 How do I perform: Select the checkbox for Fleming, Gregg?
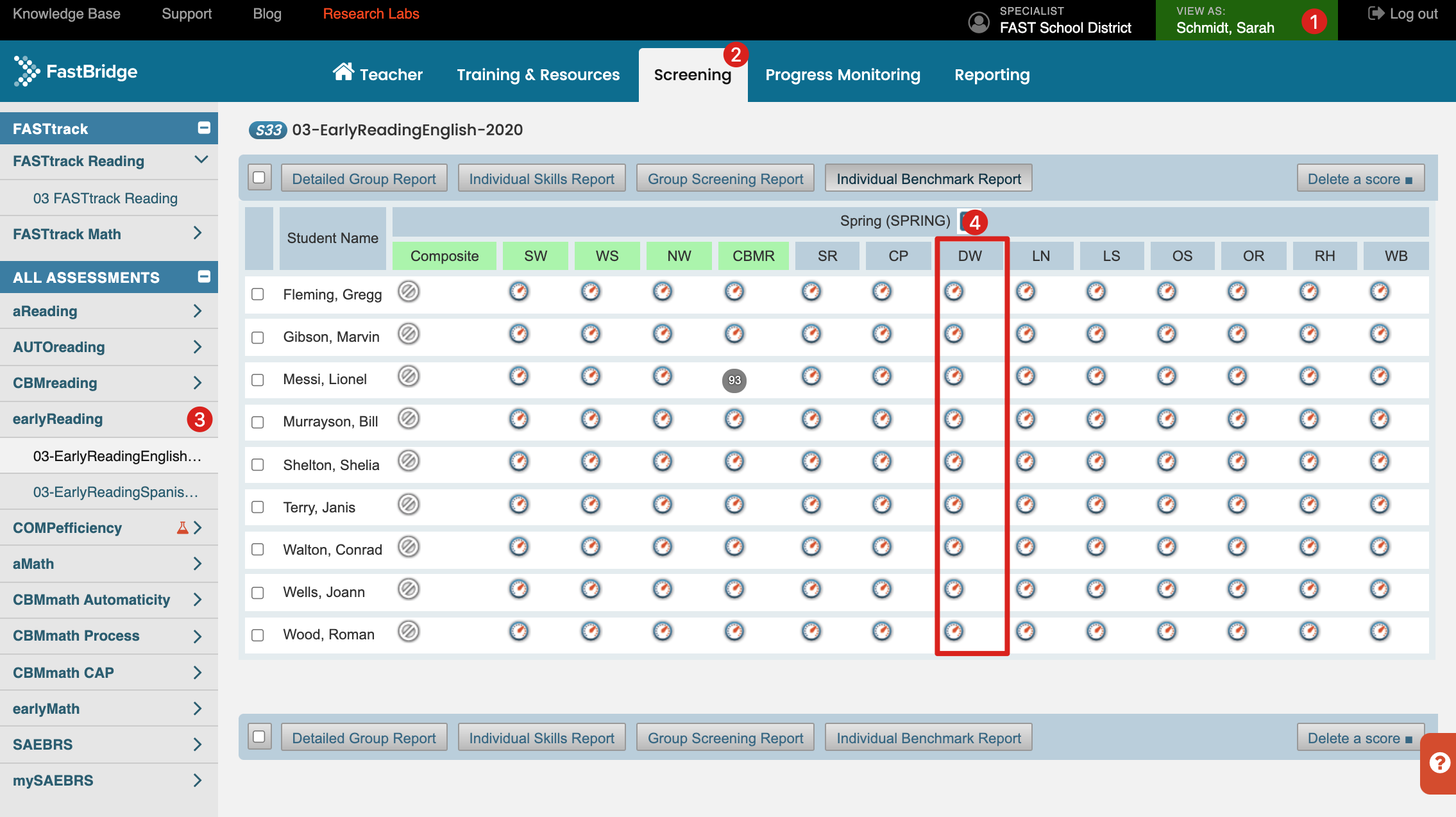click(258, 294)
